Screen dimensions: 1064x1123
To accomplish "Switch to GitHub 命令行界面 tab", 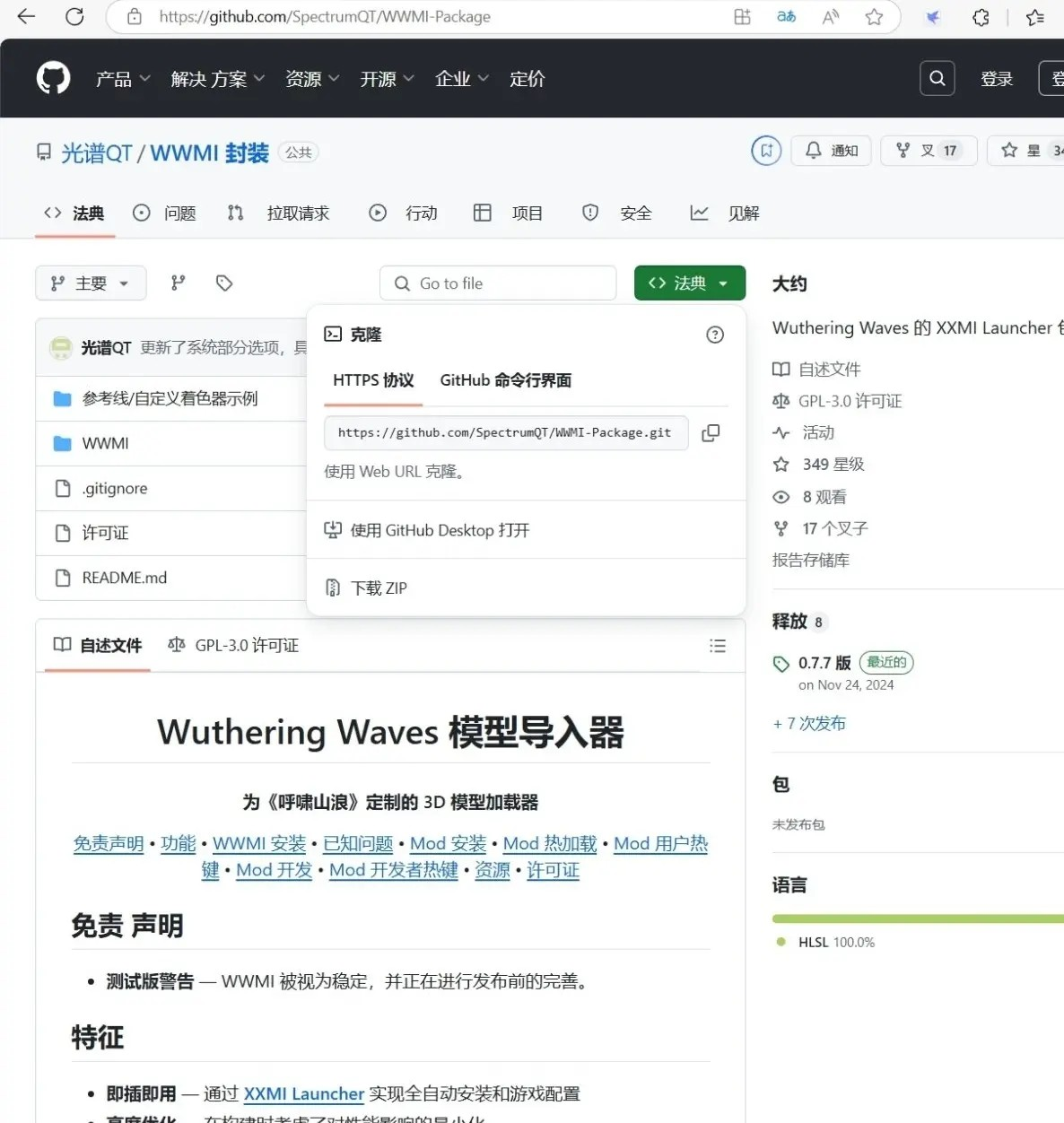I will tap(505, 380).
